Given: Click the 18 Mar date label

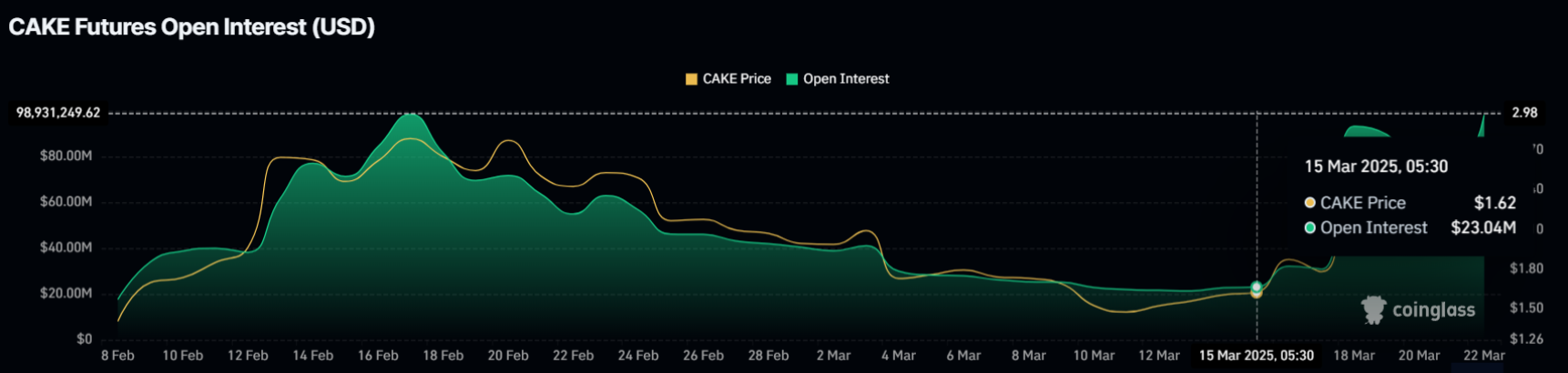Looking at the screenshot, I should point(1354,356).
